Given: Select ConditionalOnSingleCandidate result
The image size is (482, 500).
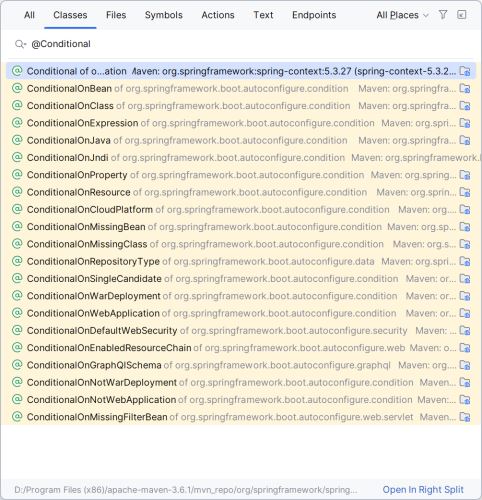Looking at the screenshot, I should [241, 279].
